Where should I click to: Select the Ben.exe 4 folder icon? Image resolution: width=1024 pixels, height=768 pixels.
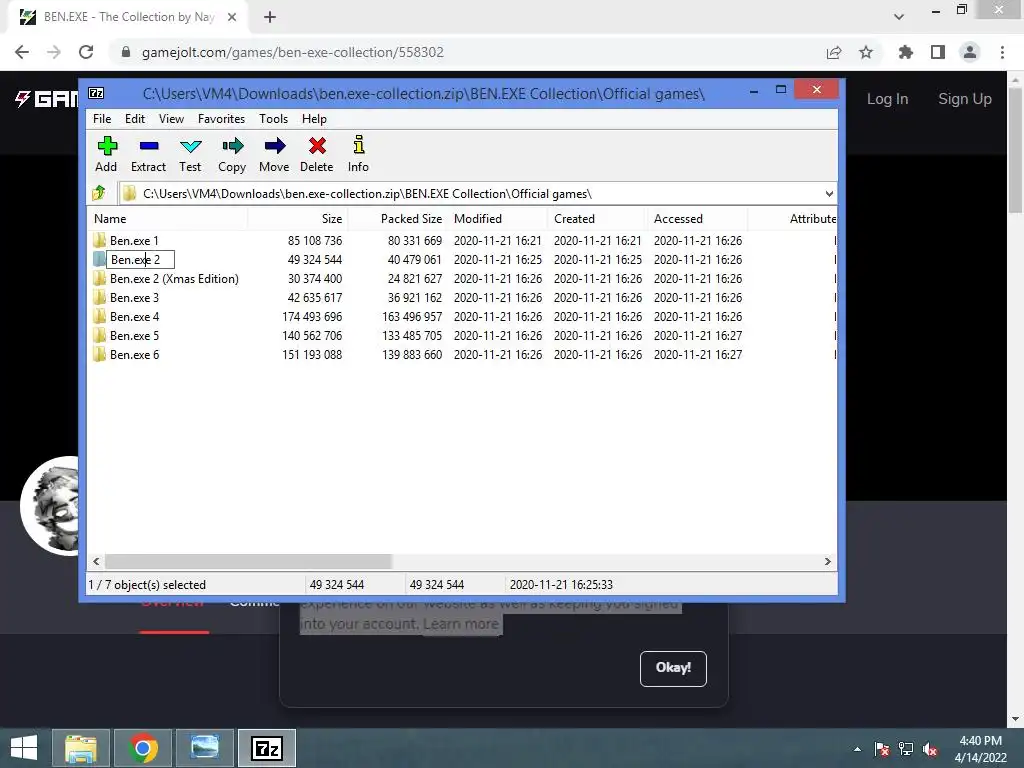(x=99, y=316)
